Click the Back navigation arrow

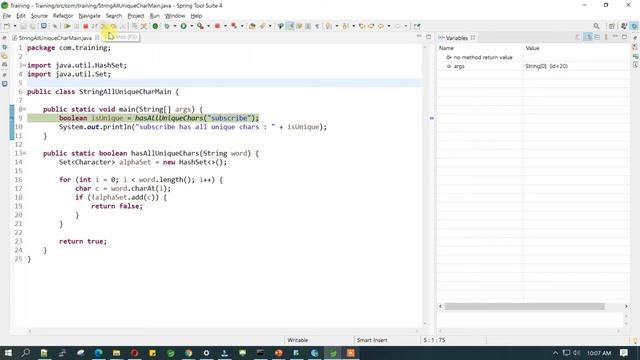(x=380, y=26)
